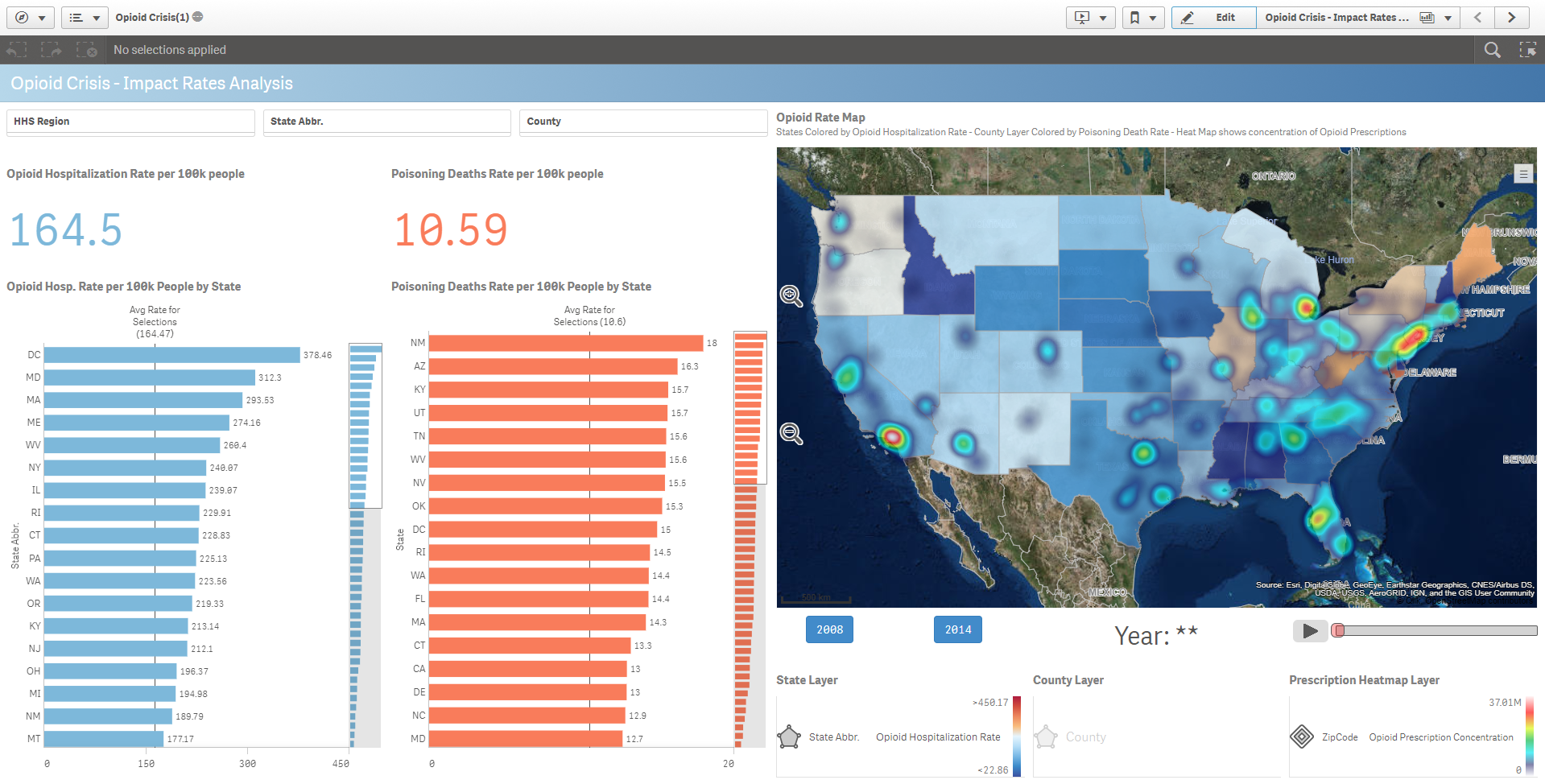Select the NM bar valued 18

pos(566,343)
